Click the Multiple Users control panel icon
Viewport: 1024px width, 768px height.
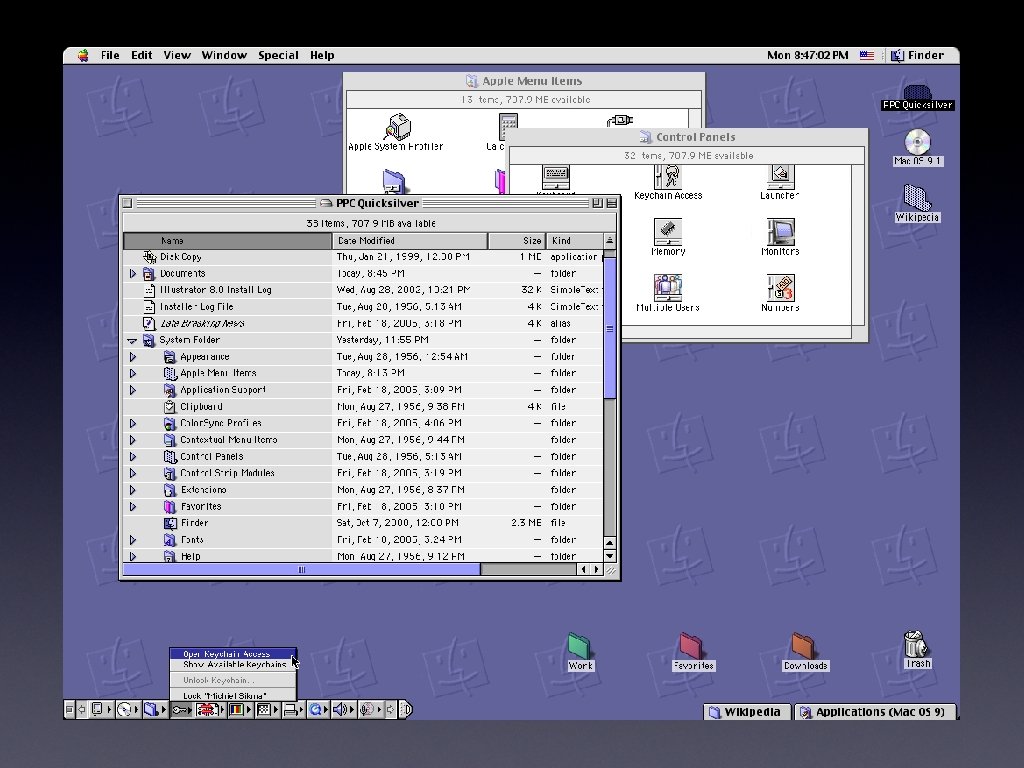[x=668, y=288]
